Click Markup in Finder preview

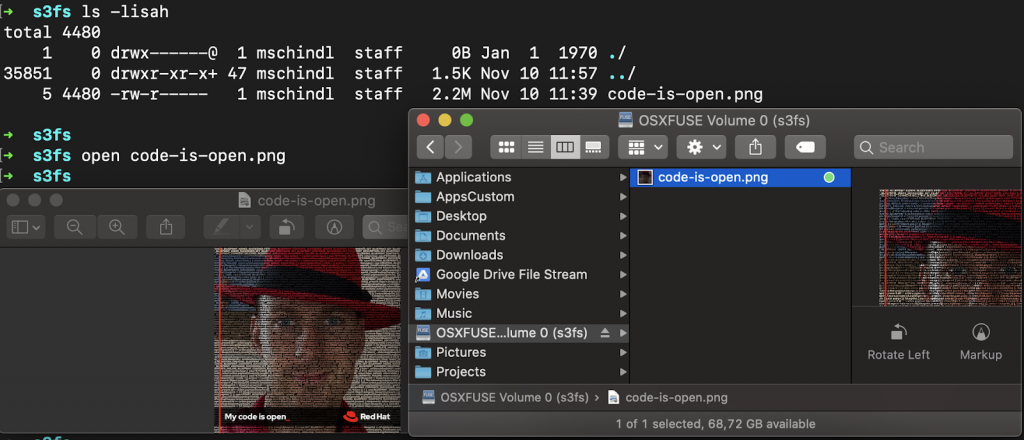click(x=980, y=343)
